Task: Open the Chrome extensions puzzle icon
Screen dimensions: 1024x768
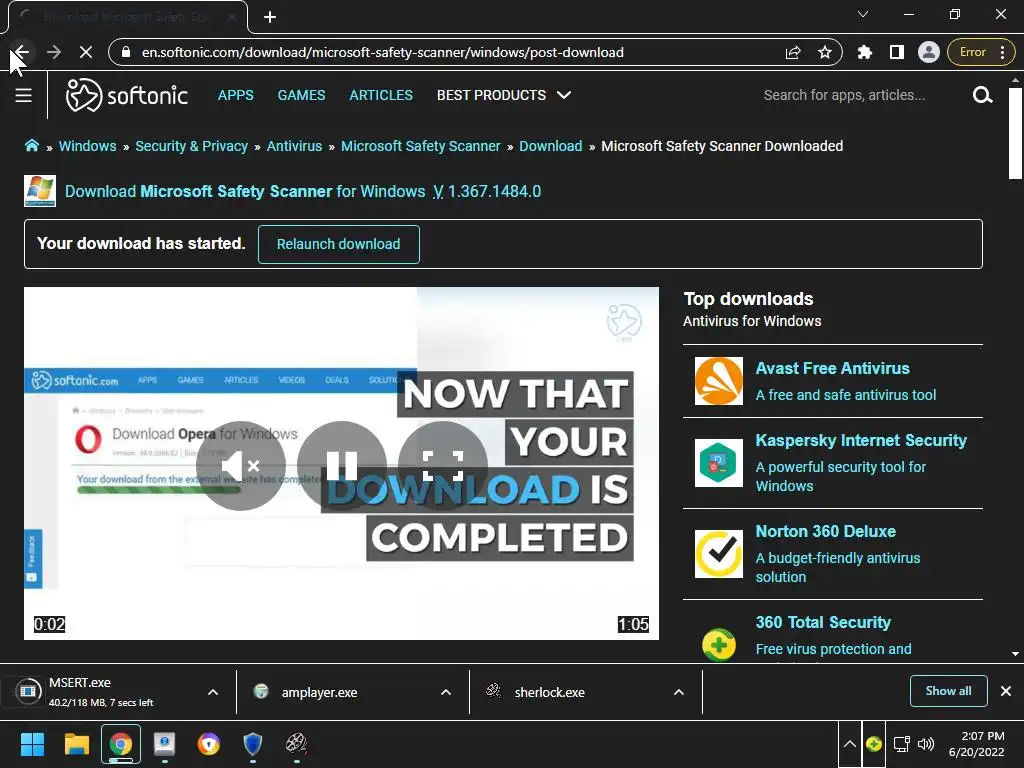Action: pyautogui.click(x=865, y=52)
